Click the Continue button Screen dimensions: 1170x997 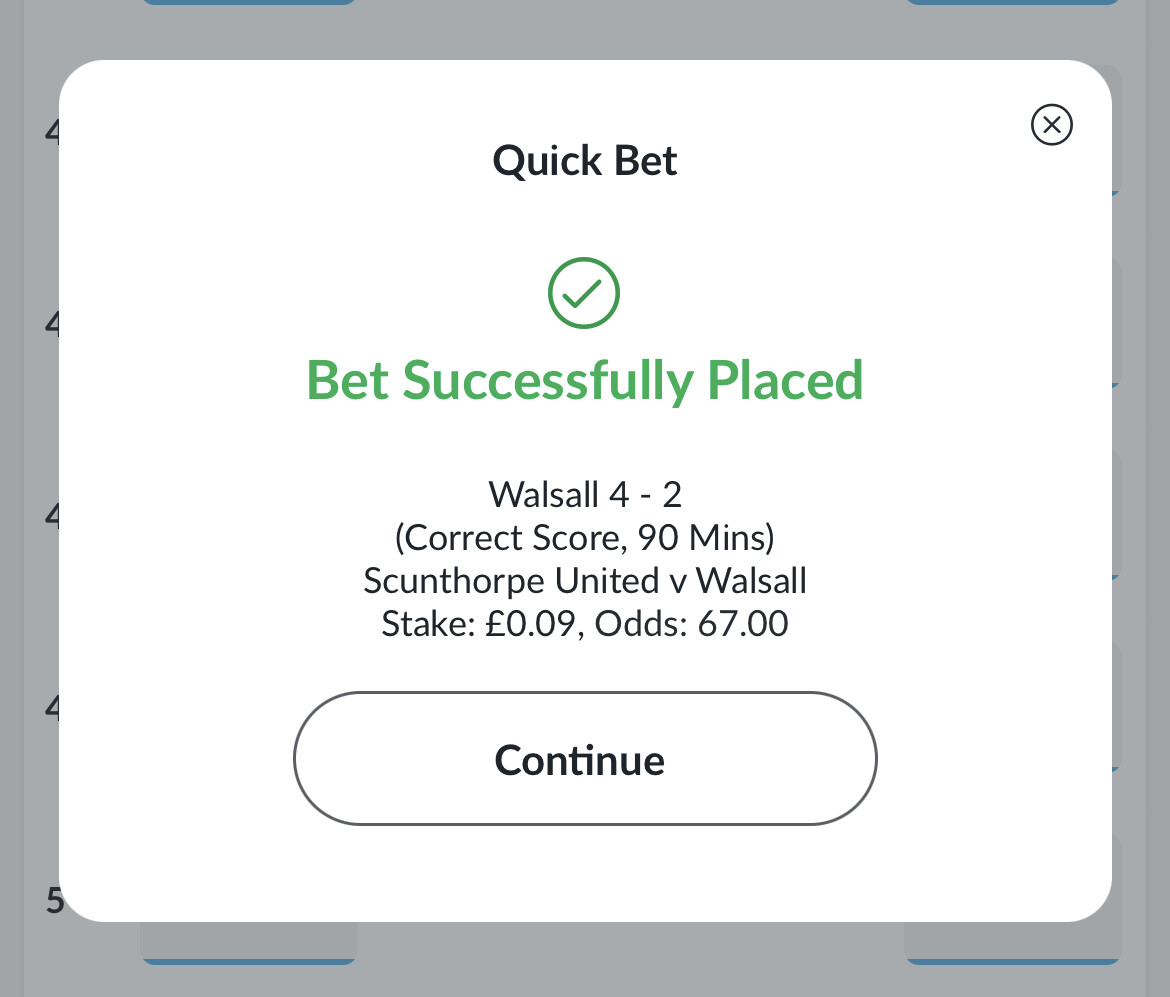(x=585, y=758)
